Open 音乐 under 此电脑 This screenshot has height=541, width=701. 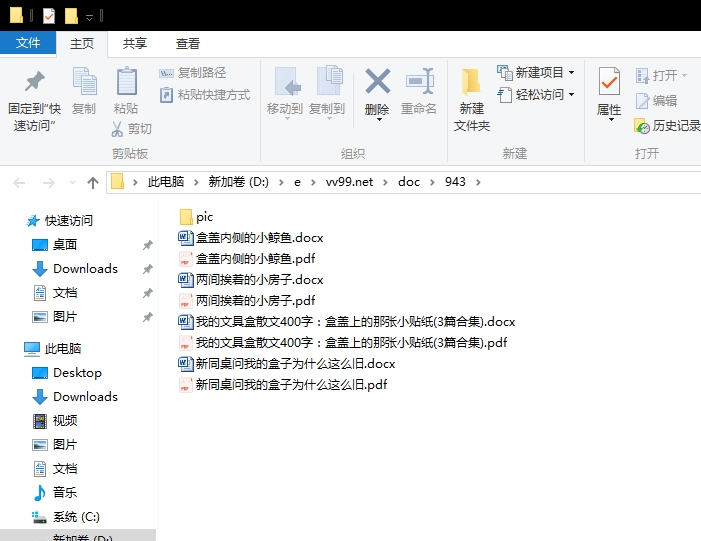(x=54, y=493)
